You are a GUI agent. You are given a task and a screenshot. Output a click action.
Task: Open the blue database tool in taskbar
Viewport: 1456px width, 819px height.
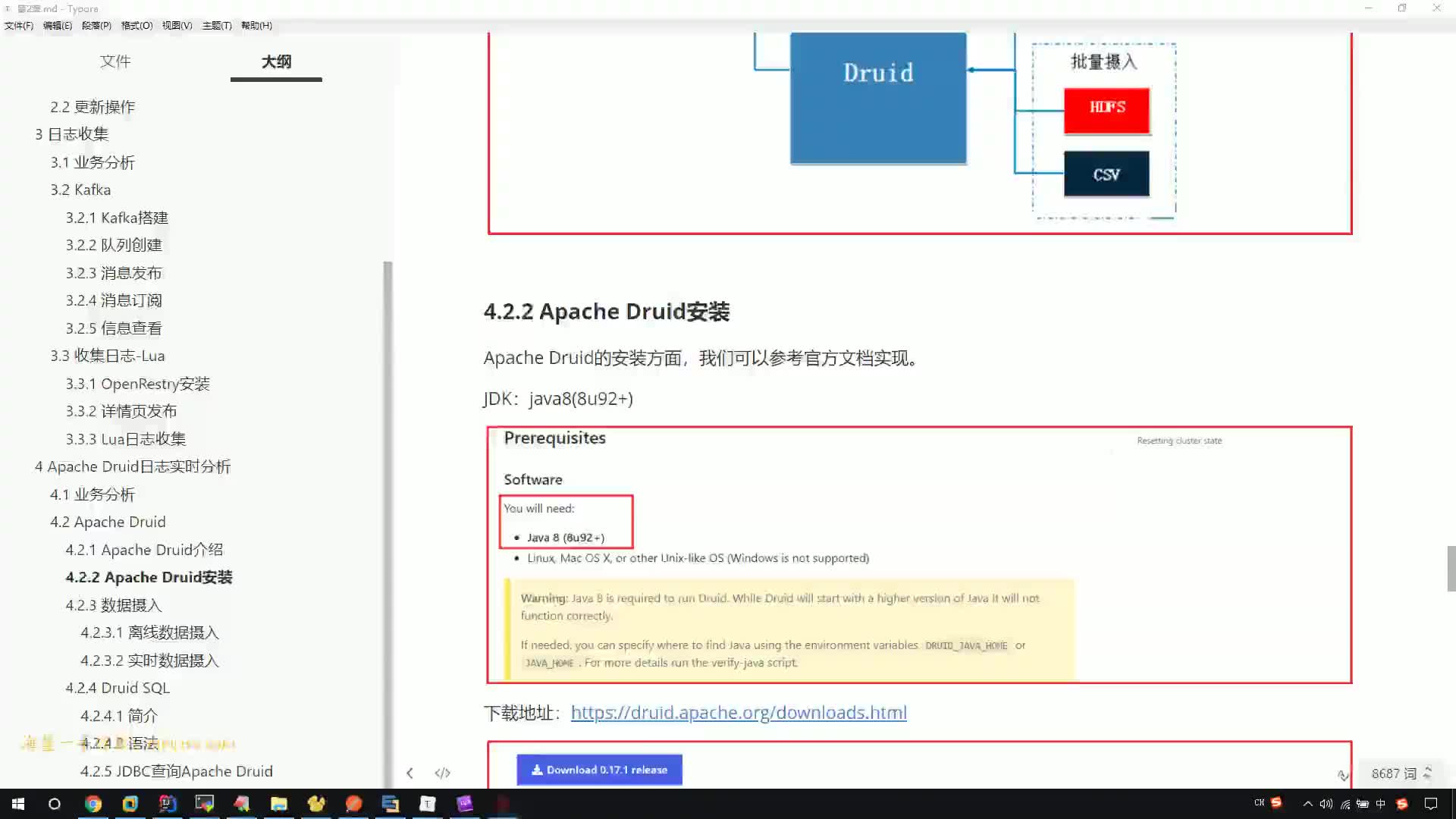391,804
